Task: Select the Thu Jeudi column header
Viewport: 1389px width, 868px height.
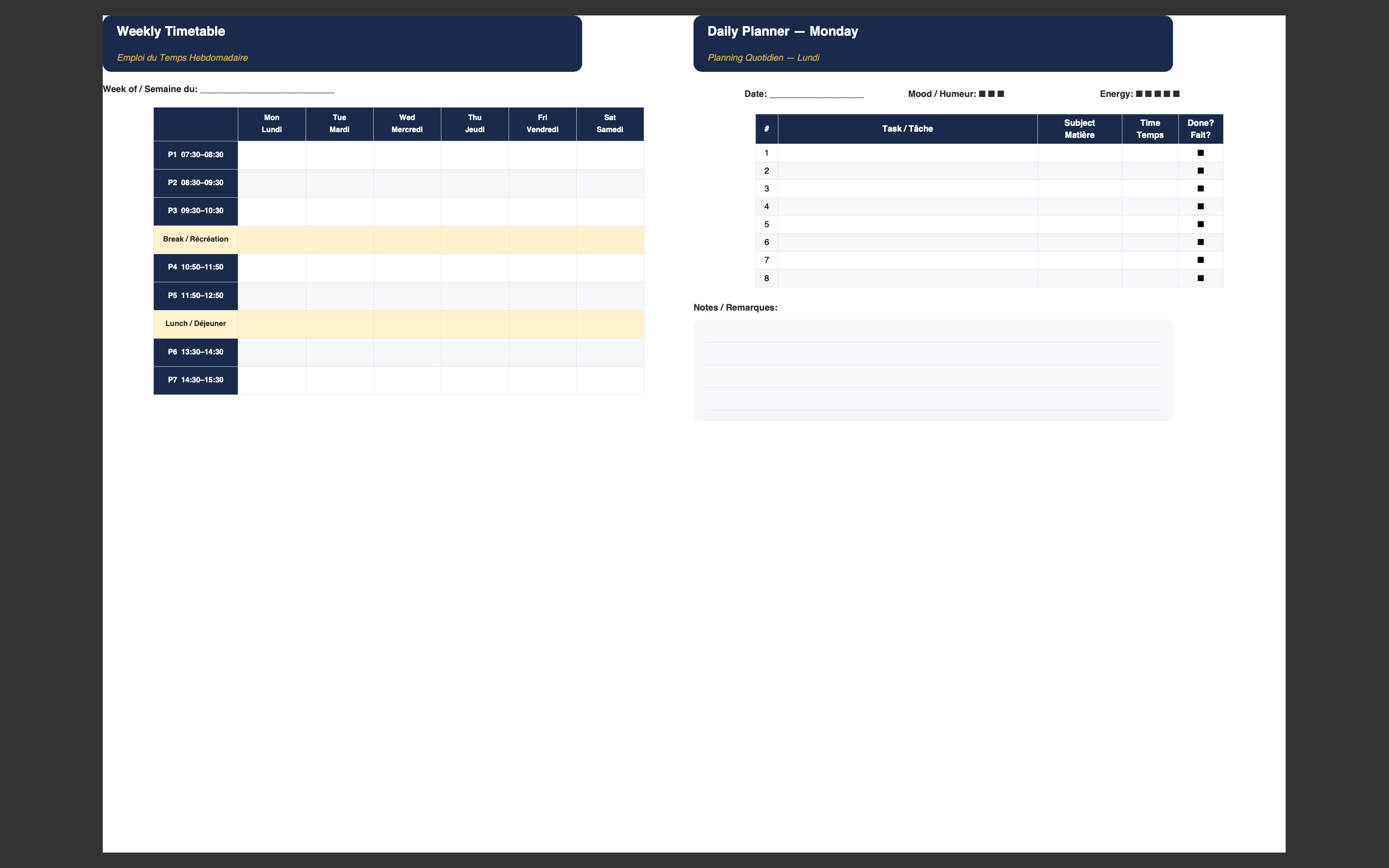Action: [475, 123]
